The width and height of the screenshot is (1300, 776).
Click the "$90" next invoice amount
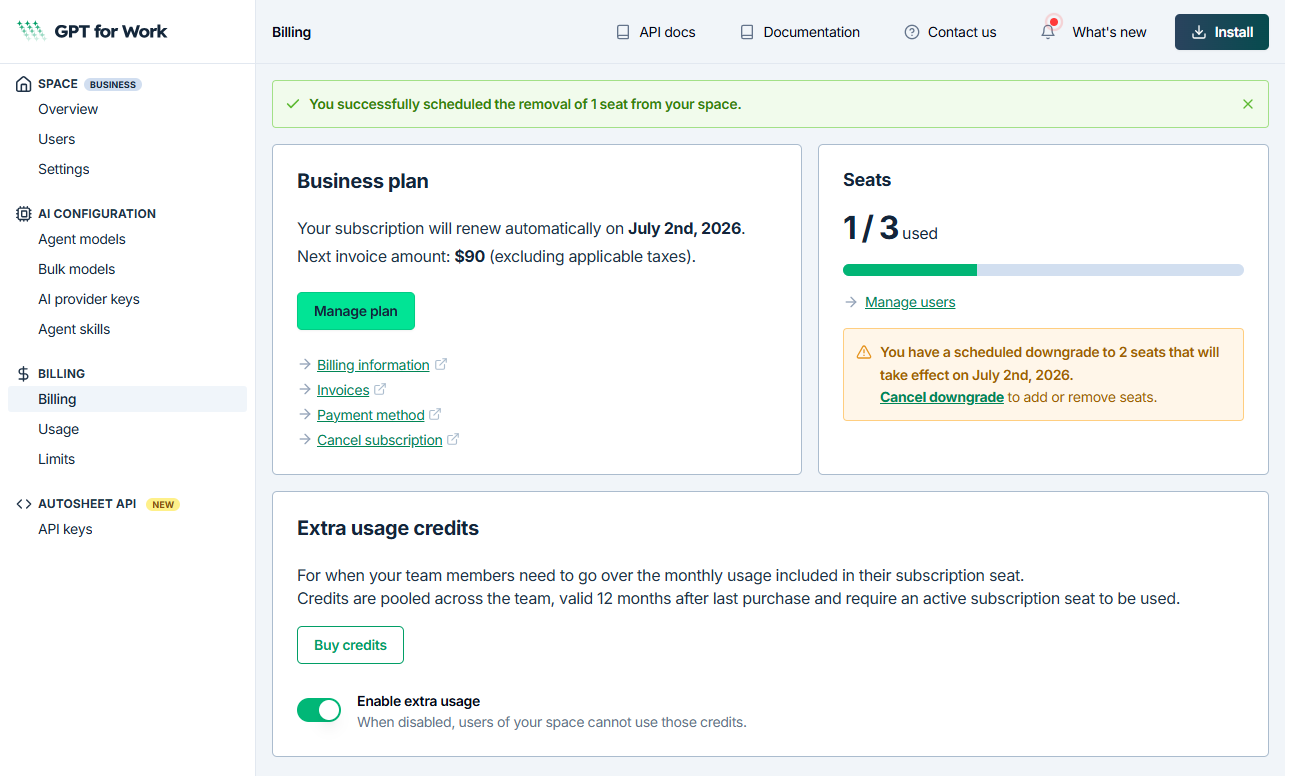pos(470,256)
